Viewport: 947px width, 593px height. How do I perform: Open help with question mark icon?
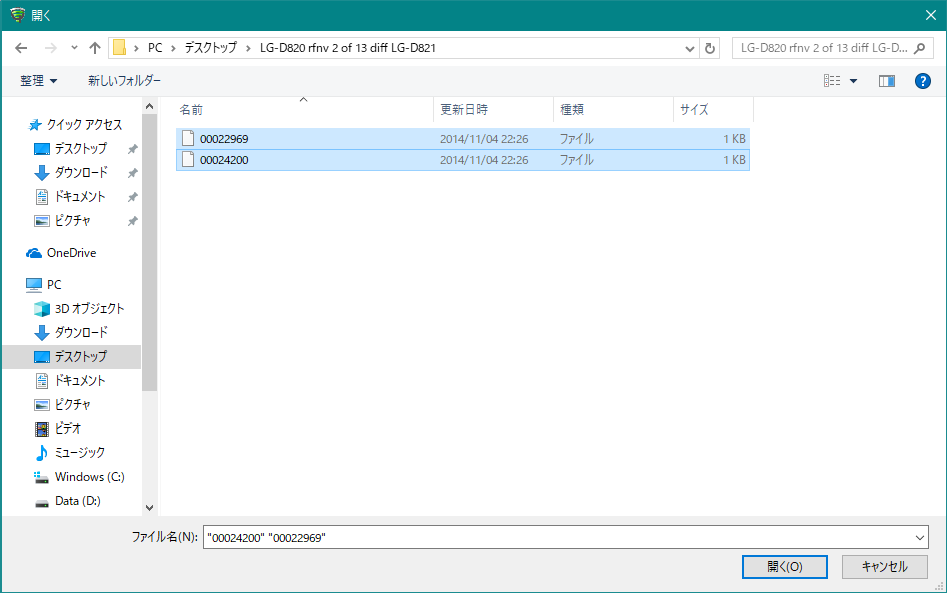pyautogui.click(x=922, y=81)
